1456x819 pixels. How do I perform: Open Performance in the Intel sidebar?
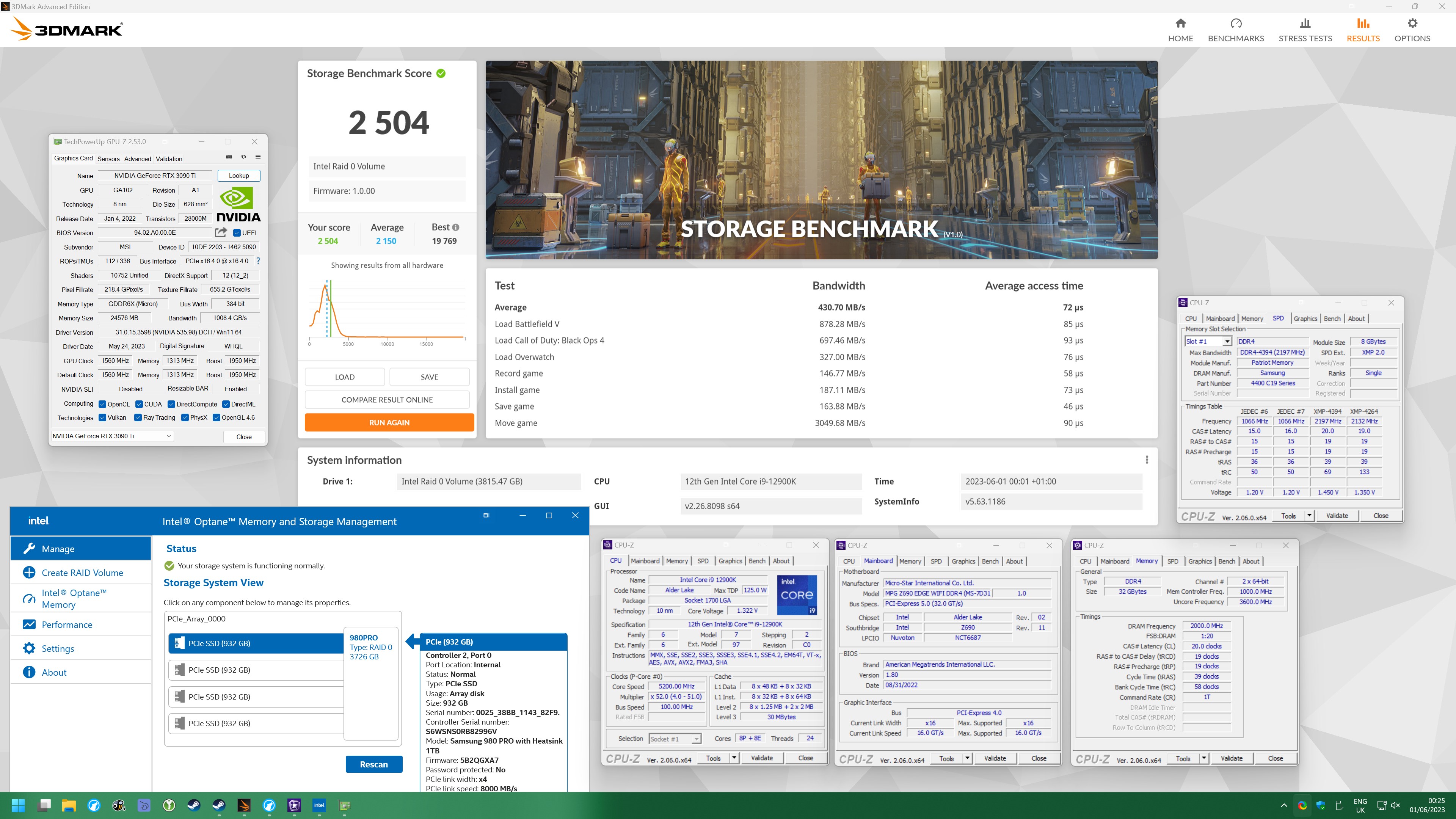tap(81, 624)
